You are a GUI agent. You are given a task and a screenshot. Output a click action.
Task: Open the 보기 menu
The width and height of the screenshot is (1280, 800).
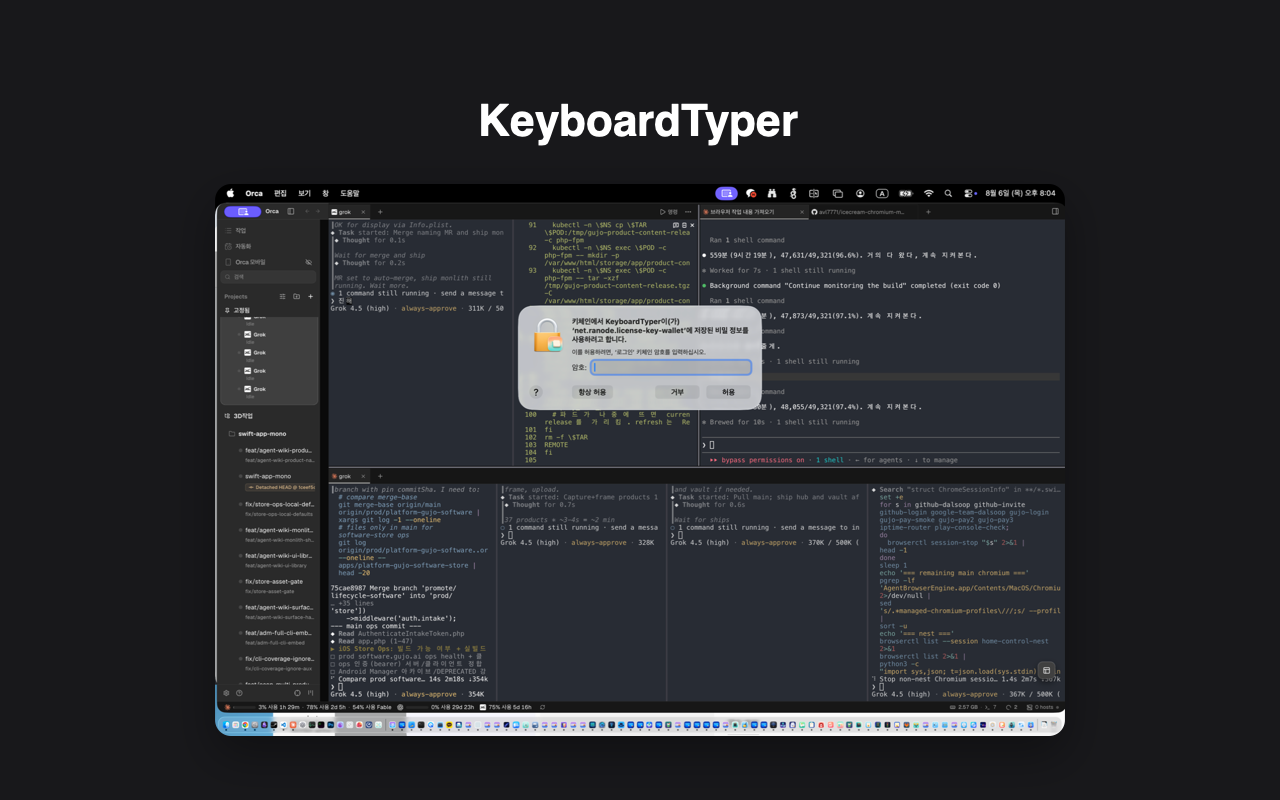(x=304, y=193)
